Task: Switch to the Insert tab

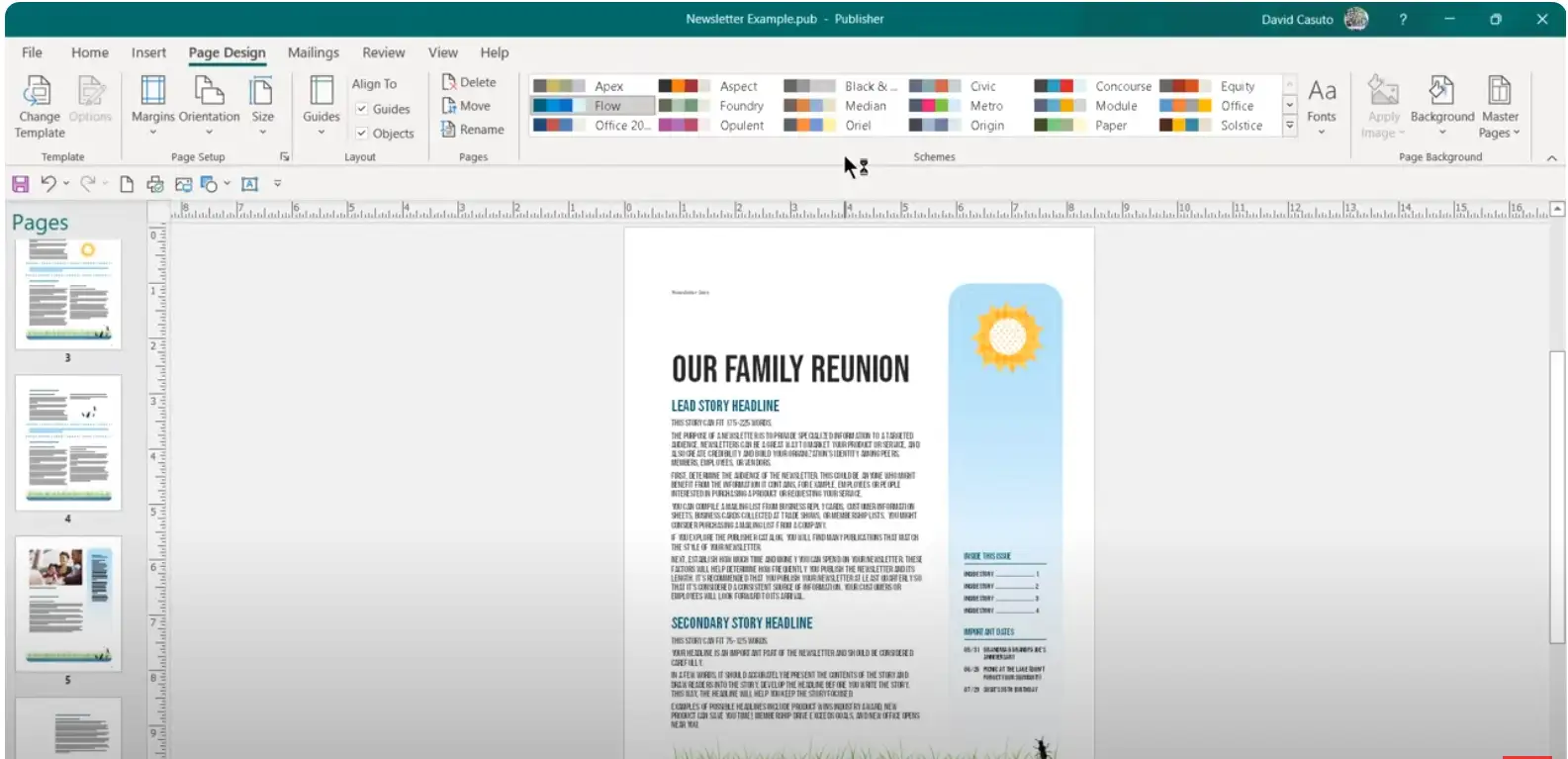Action: click(148, 52)
